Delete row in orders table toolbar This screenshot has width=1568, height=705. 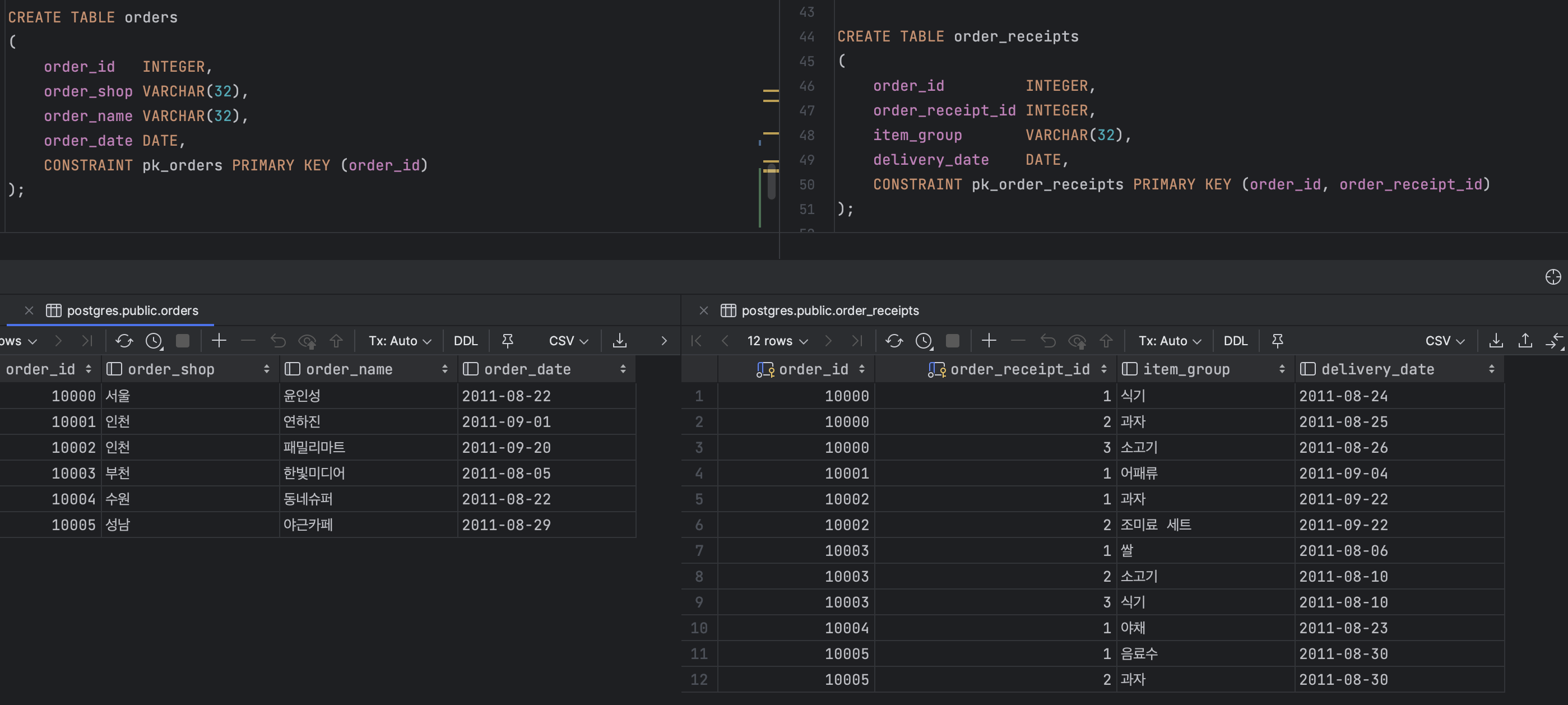tap(248, 341)
